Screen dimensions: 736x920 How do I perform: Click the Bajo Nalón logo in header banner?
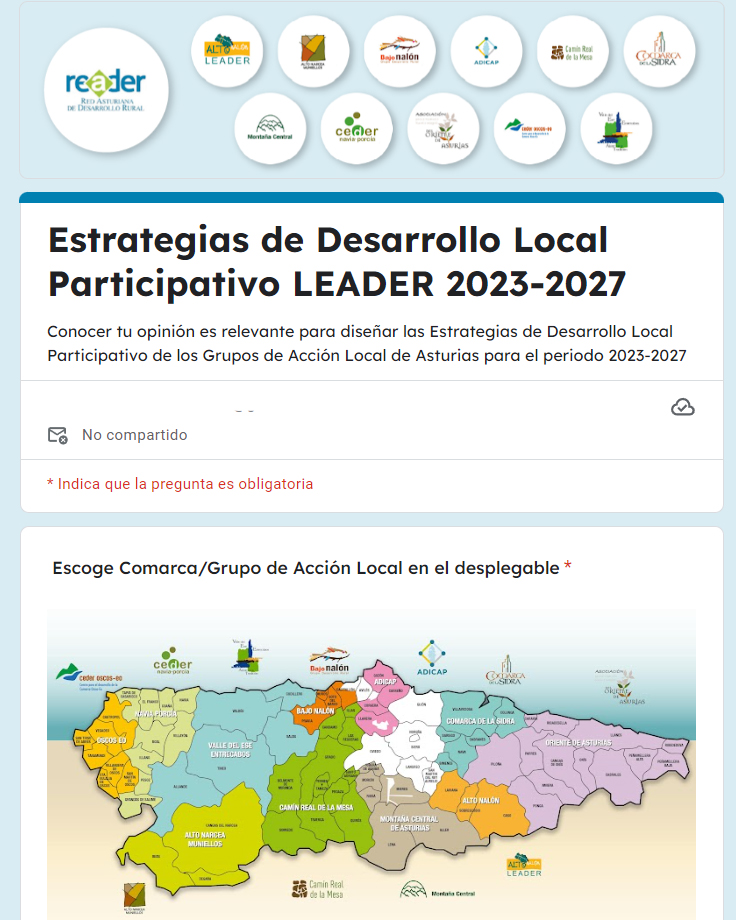400,52
